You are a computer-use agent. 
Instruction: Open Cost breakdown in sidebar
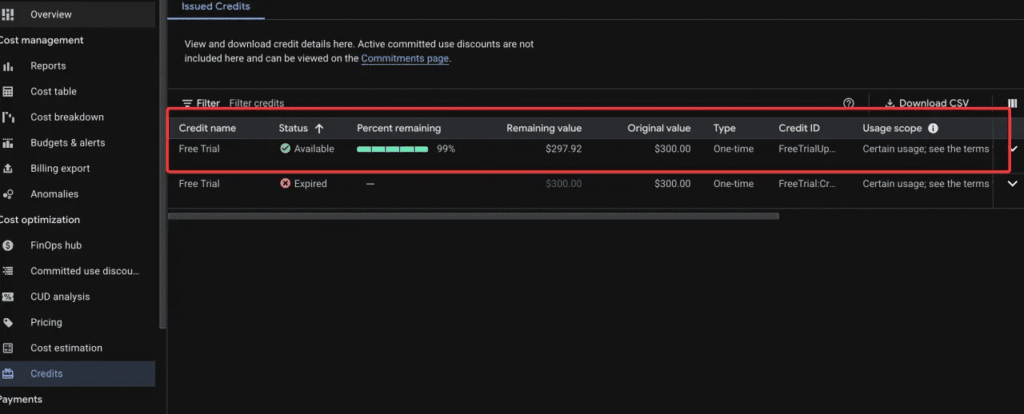tap(66, 117)
